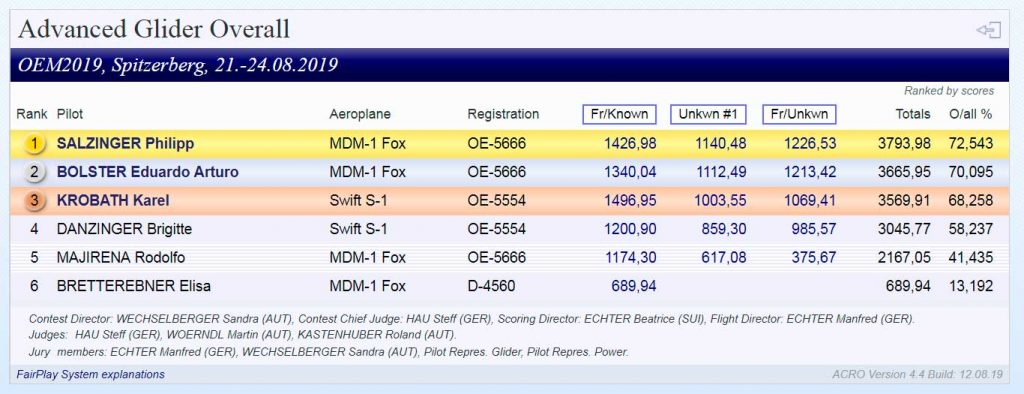Open the Unkwn #1 score column
The image size is (1024, 394).
[x=708, y=114]
